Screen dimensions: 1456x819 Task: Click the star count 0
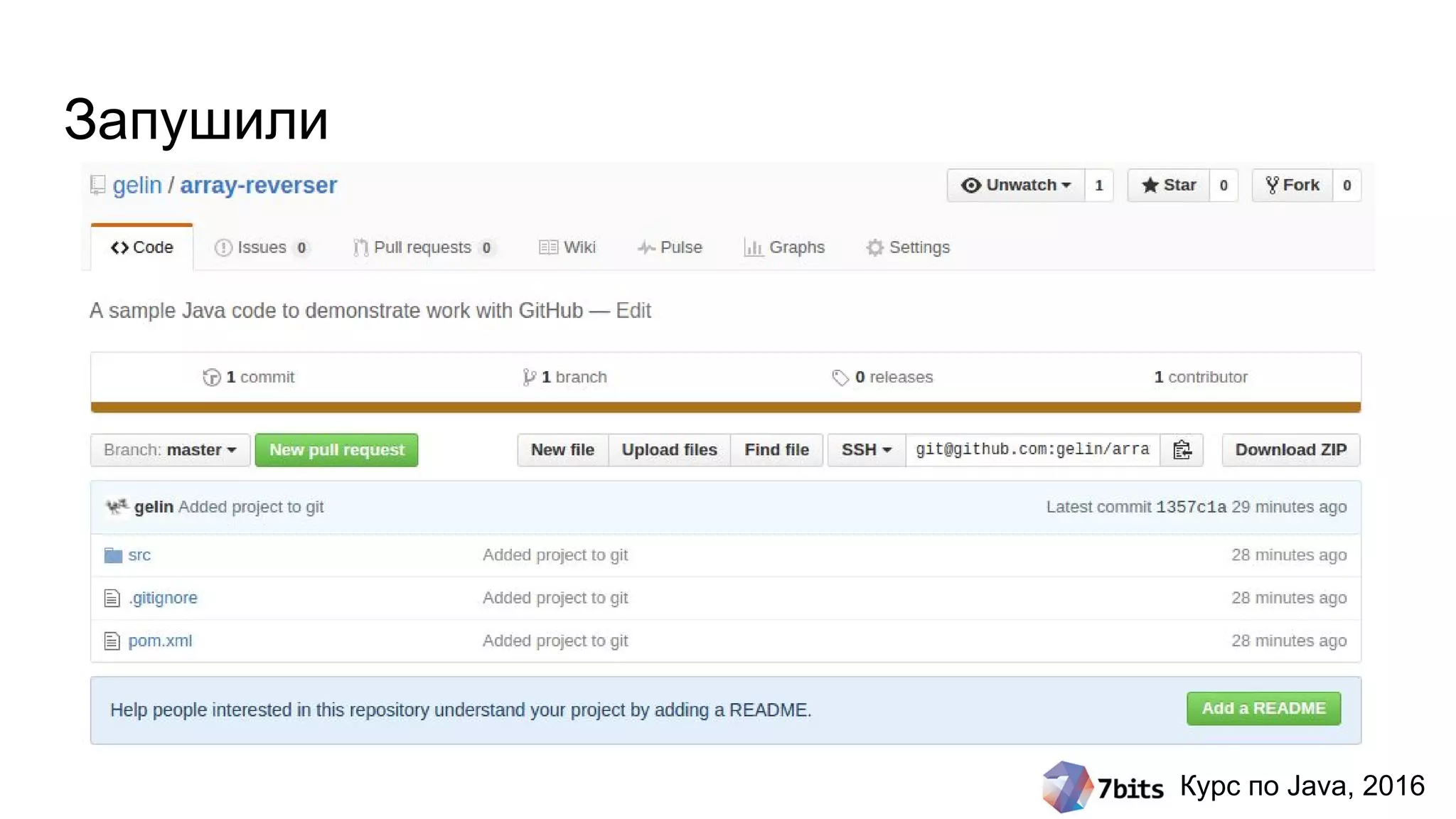coord(1224,186)
